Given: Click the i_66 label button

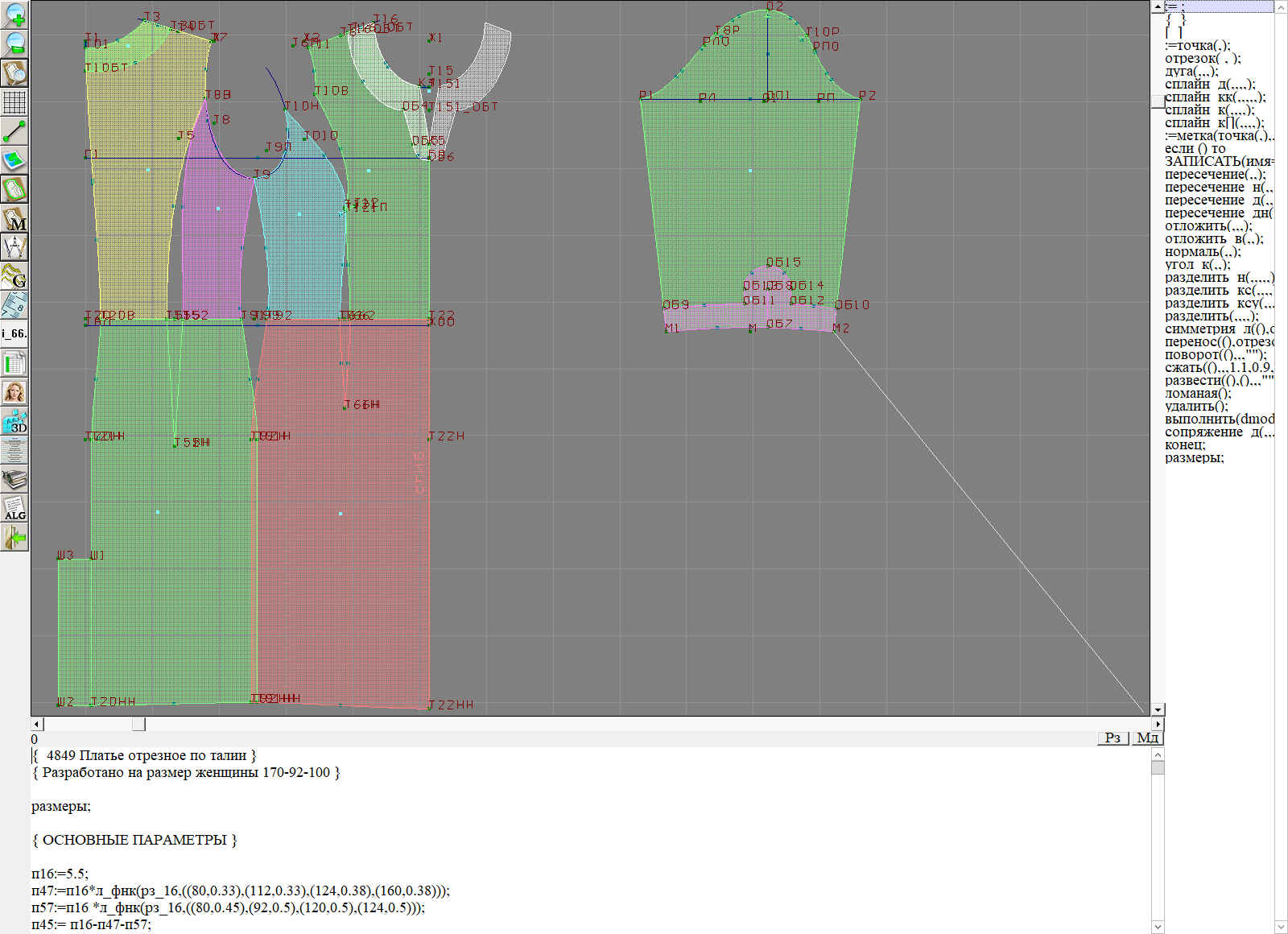Looking at the screenshot, I should [x=14, y=333].
